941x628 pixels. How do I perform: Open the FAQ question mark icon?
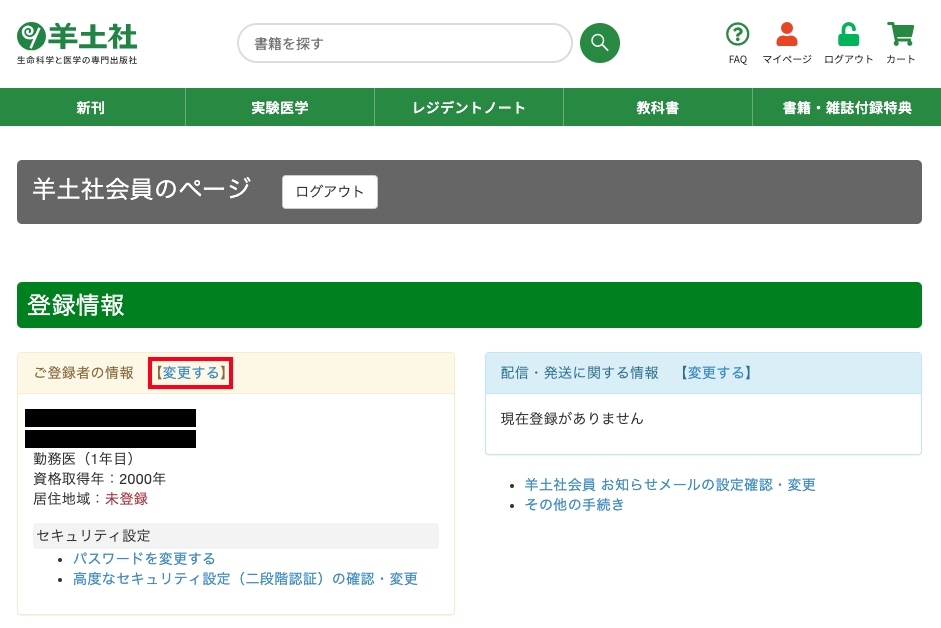[x=737, y=35]
